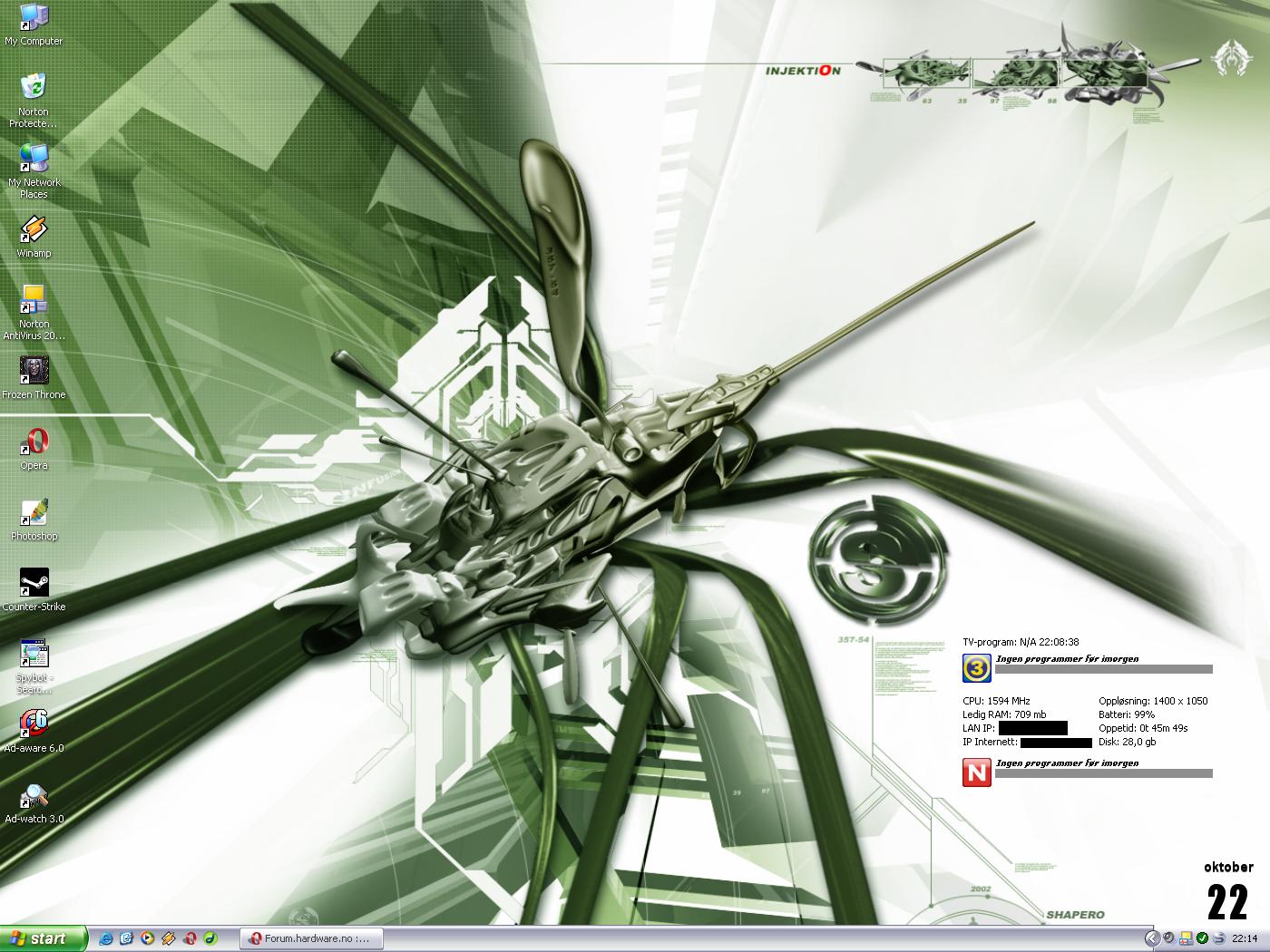Viewport: 1270px width, 952px height.
Task: Select the Frozen Throne game shortcut
Action: point(34,377)
